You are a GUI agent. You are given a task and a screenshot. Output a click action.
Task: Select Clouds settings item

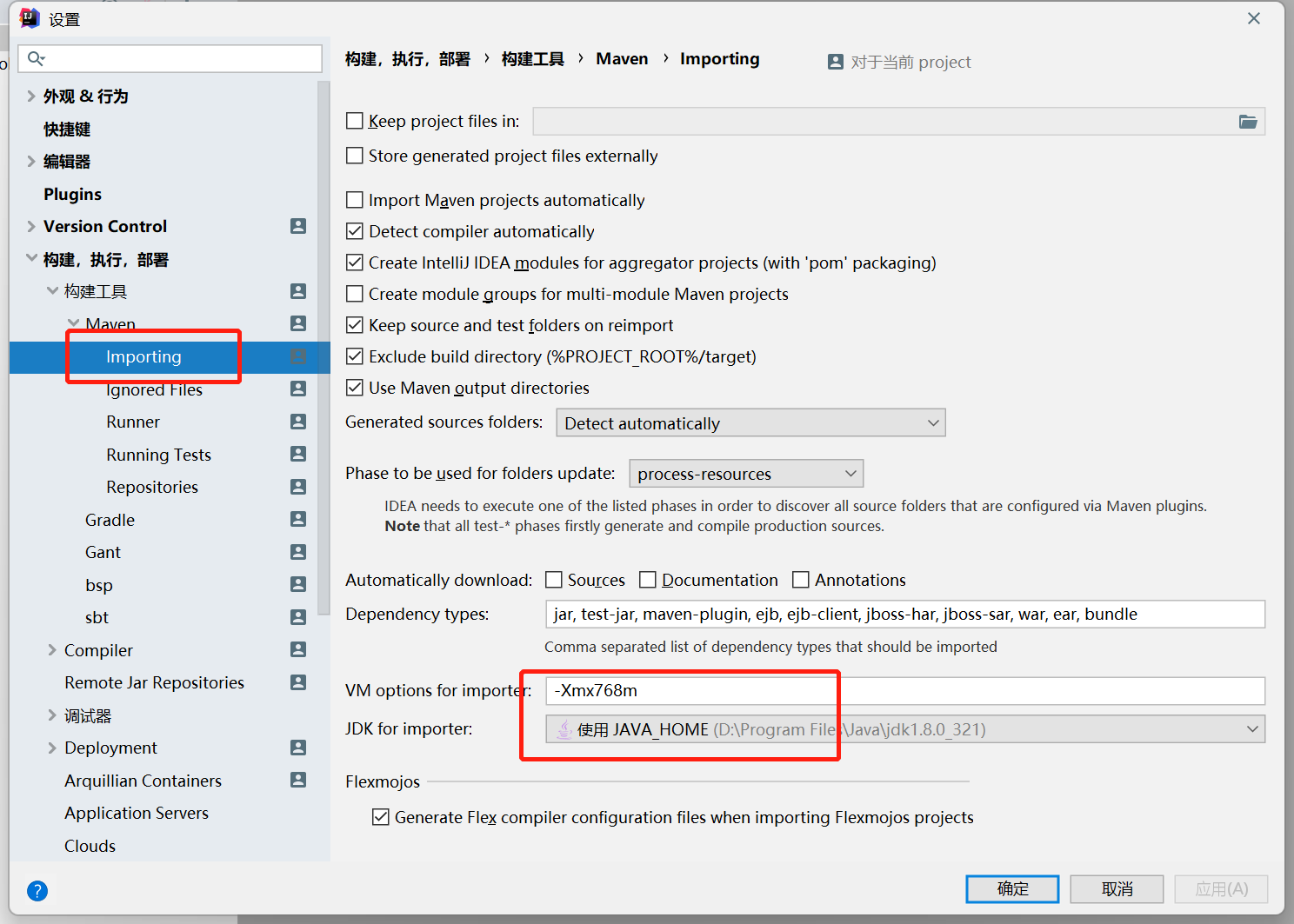[x=90, y=845]
